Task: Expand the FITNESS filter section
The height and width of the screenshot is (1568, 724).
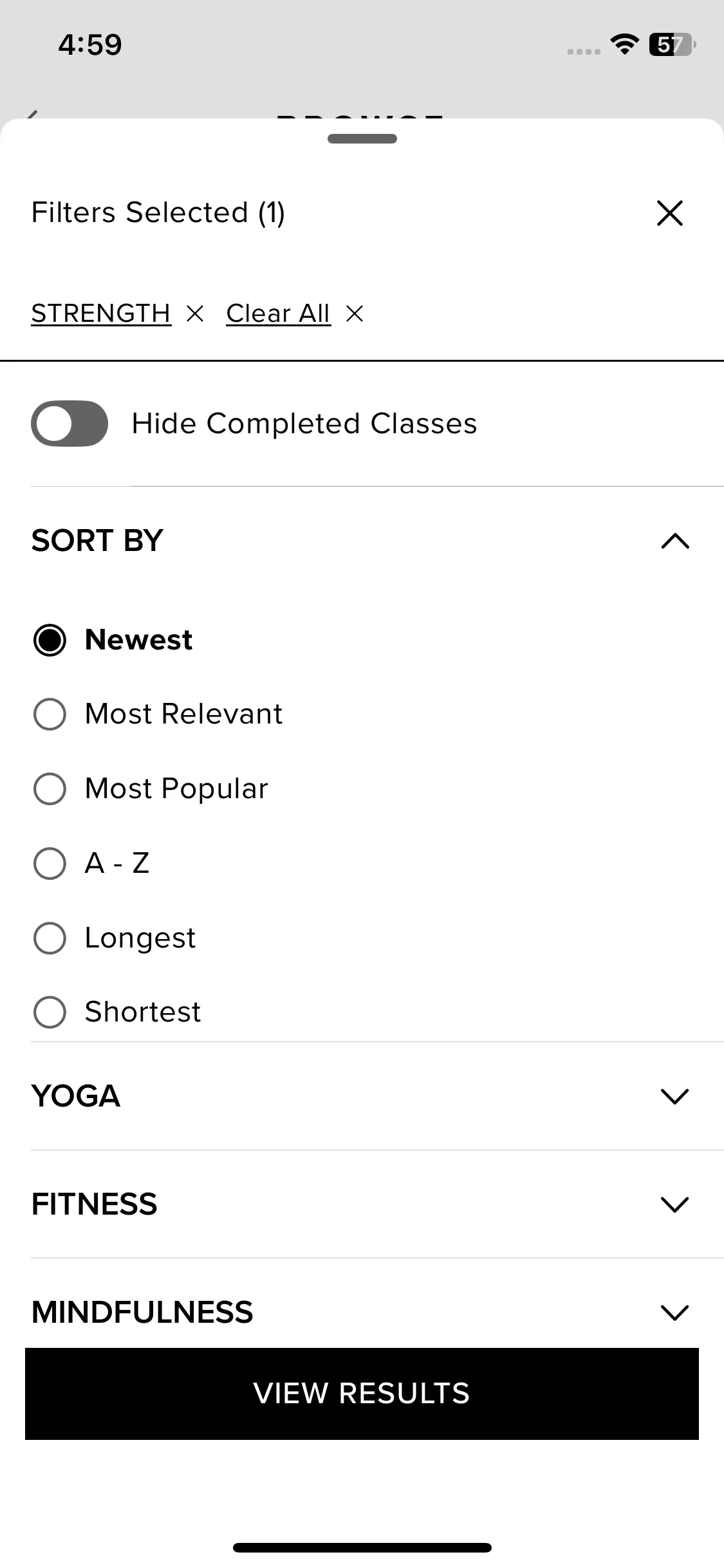Action: 674,1204
